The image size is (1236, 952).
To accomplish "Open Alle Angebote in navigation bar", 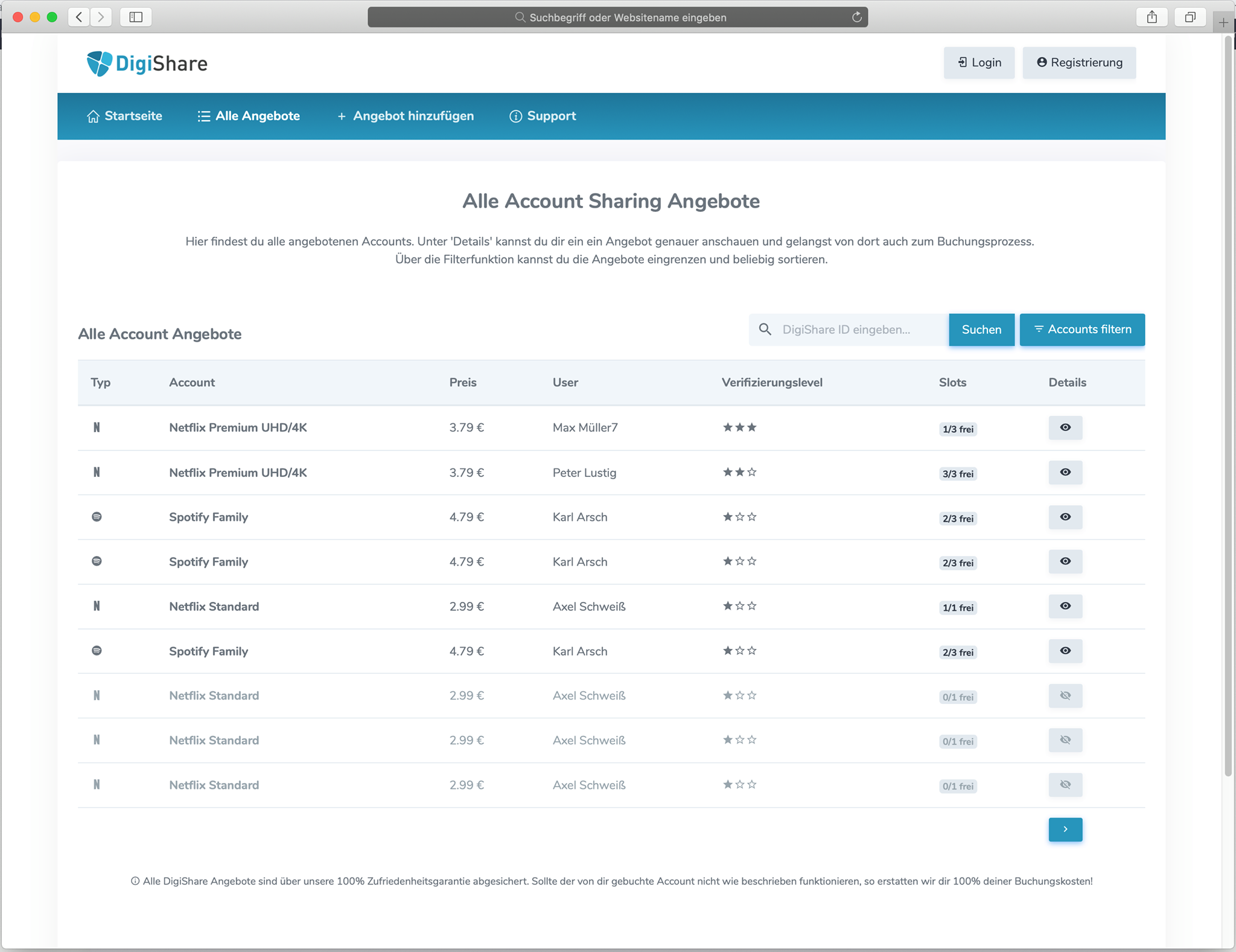I will coord(249,116).
